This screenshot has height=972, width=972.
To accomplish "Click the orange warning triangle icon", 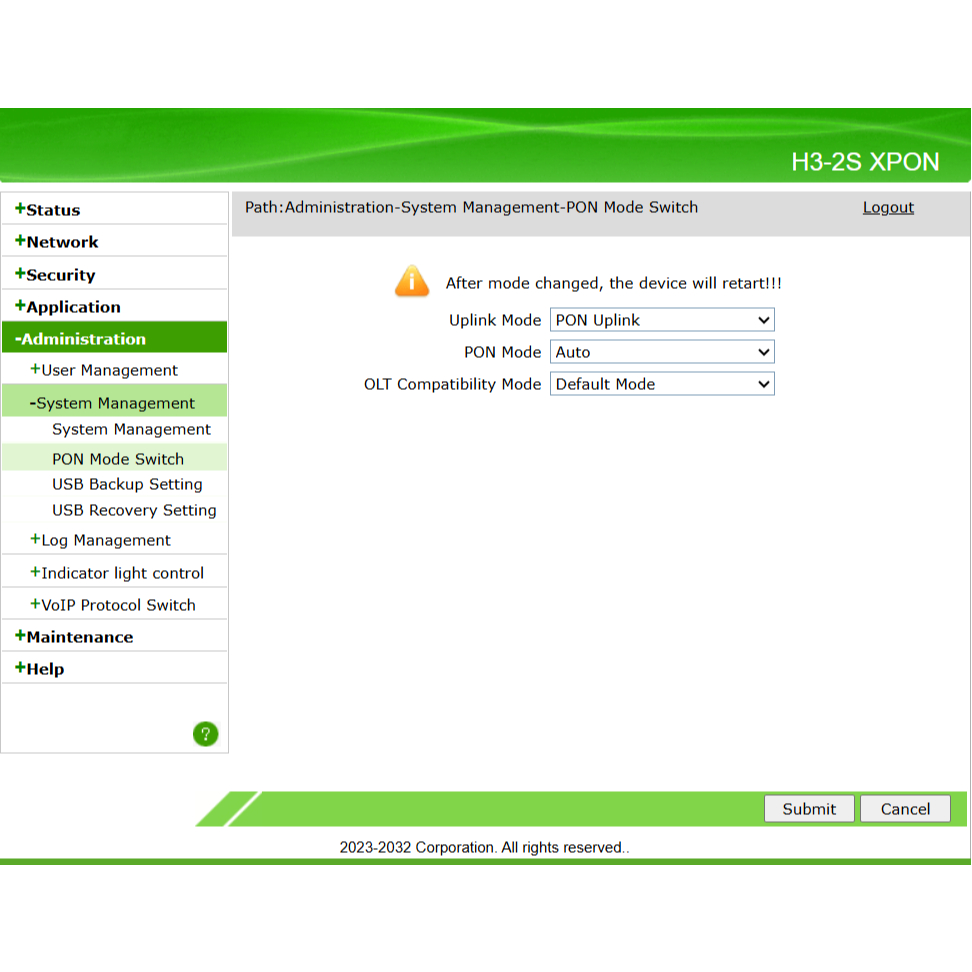I will [x=412, y=282].
